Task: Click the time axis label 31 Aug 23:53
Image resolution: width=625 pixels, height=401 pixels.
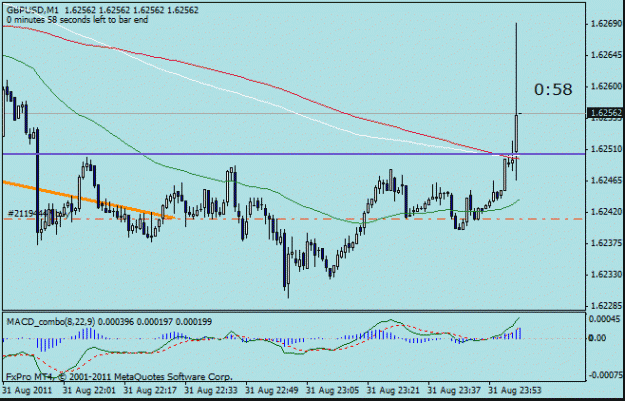Action: (515, 389)
